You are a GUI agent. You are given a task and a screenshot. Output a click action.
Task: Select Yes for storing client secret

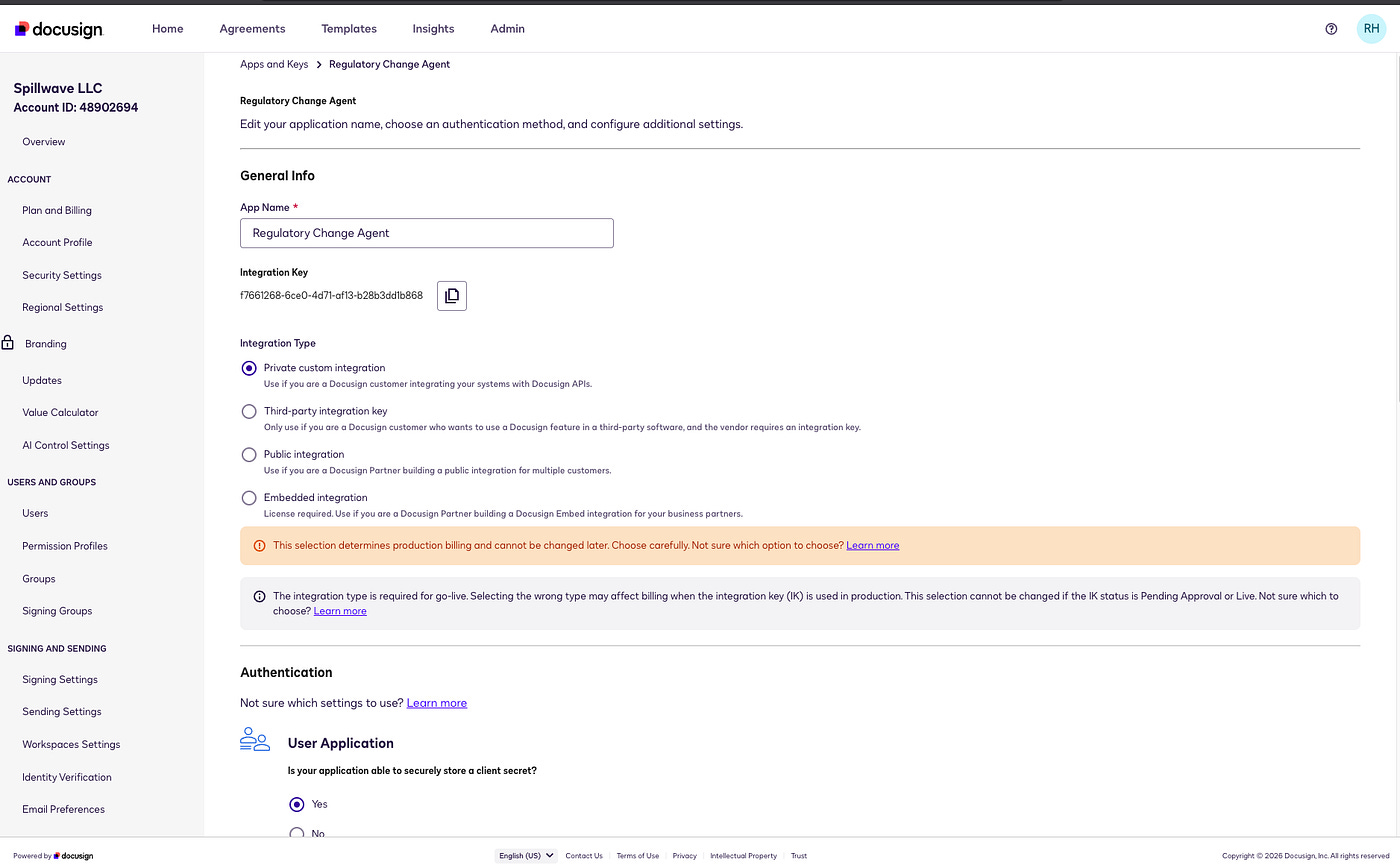(x=296, y=804)
